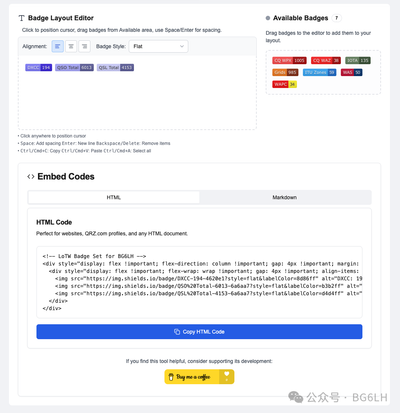Click the DXCC 194 badge in editor

click(x=39, y=68)
